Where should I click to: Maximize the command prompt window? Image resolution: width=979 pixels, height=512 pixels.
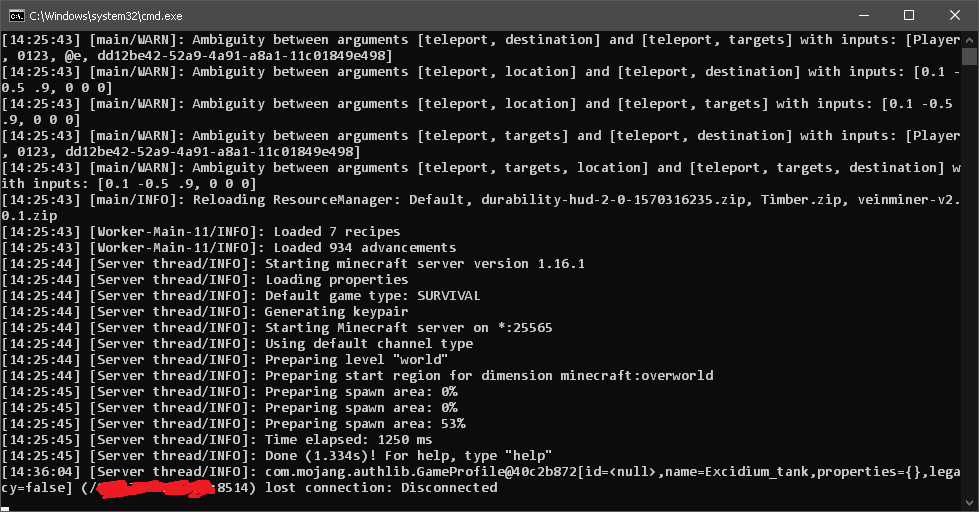coord(909,15)
